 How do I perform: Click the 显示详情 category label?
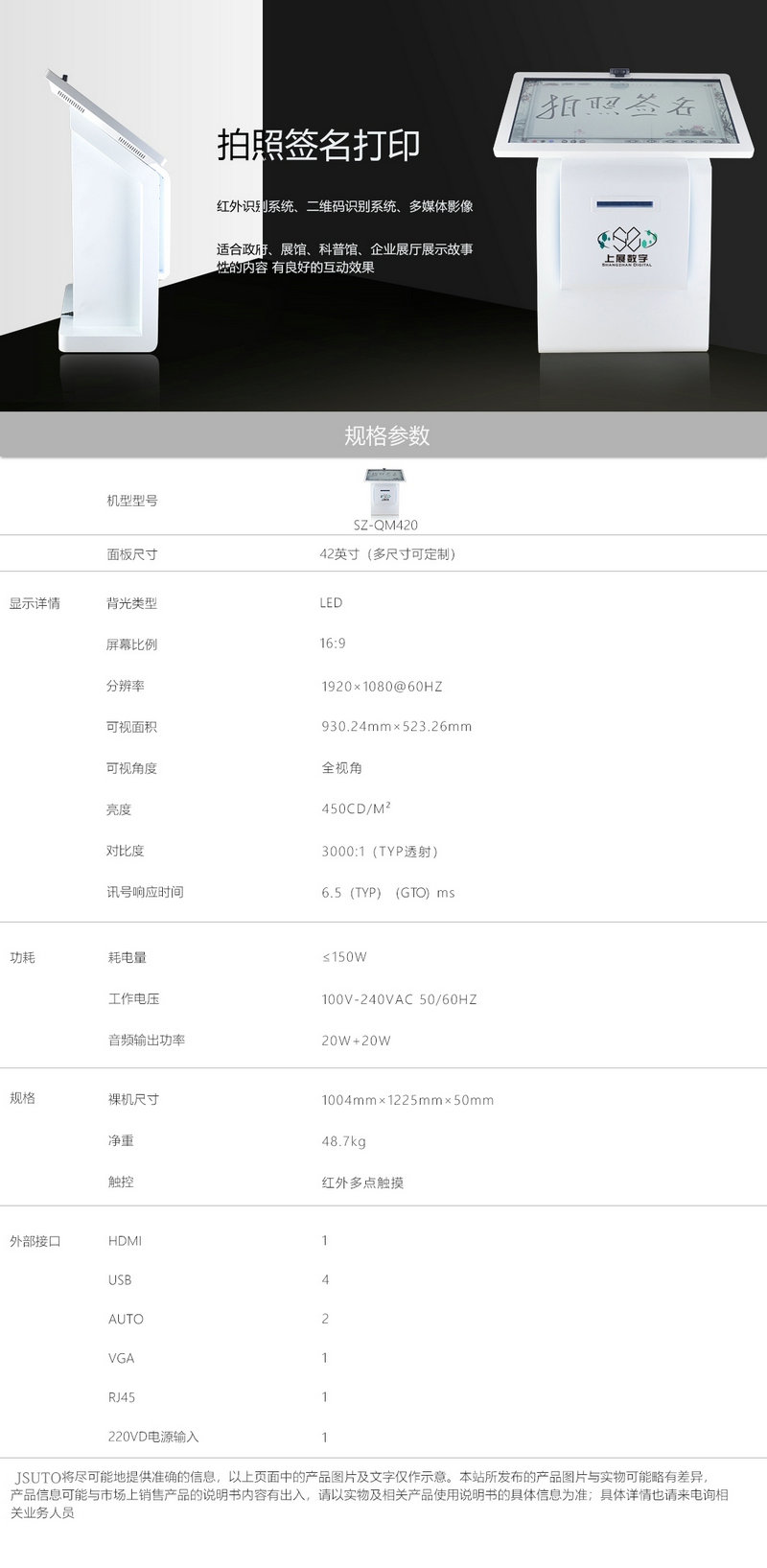[x=35, y=603]
